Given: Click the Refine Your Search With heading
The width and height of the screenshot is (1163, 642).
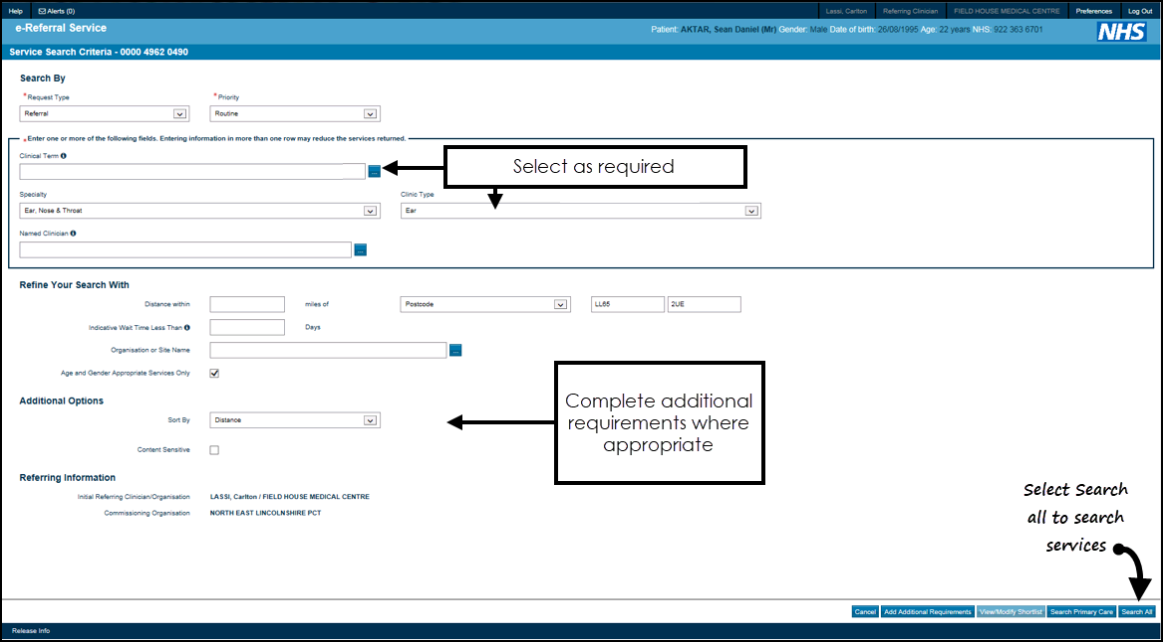Looking at the screenshot, I should (x=74, y=285).
